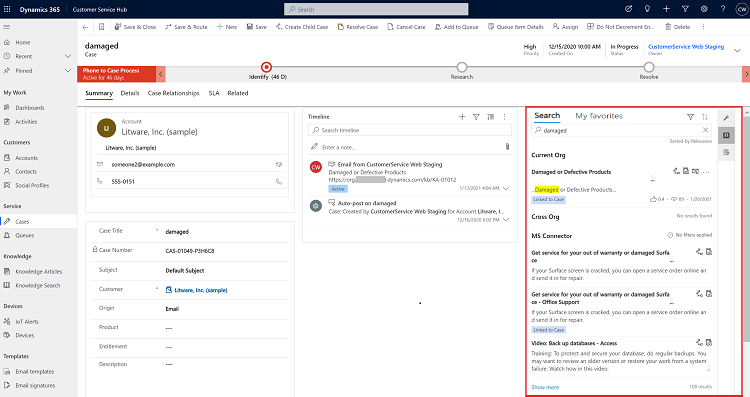Open Damaged or Defective Products article
750x397 pixels.
pyautogui.click(x=571, y=172)
